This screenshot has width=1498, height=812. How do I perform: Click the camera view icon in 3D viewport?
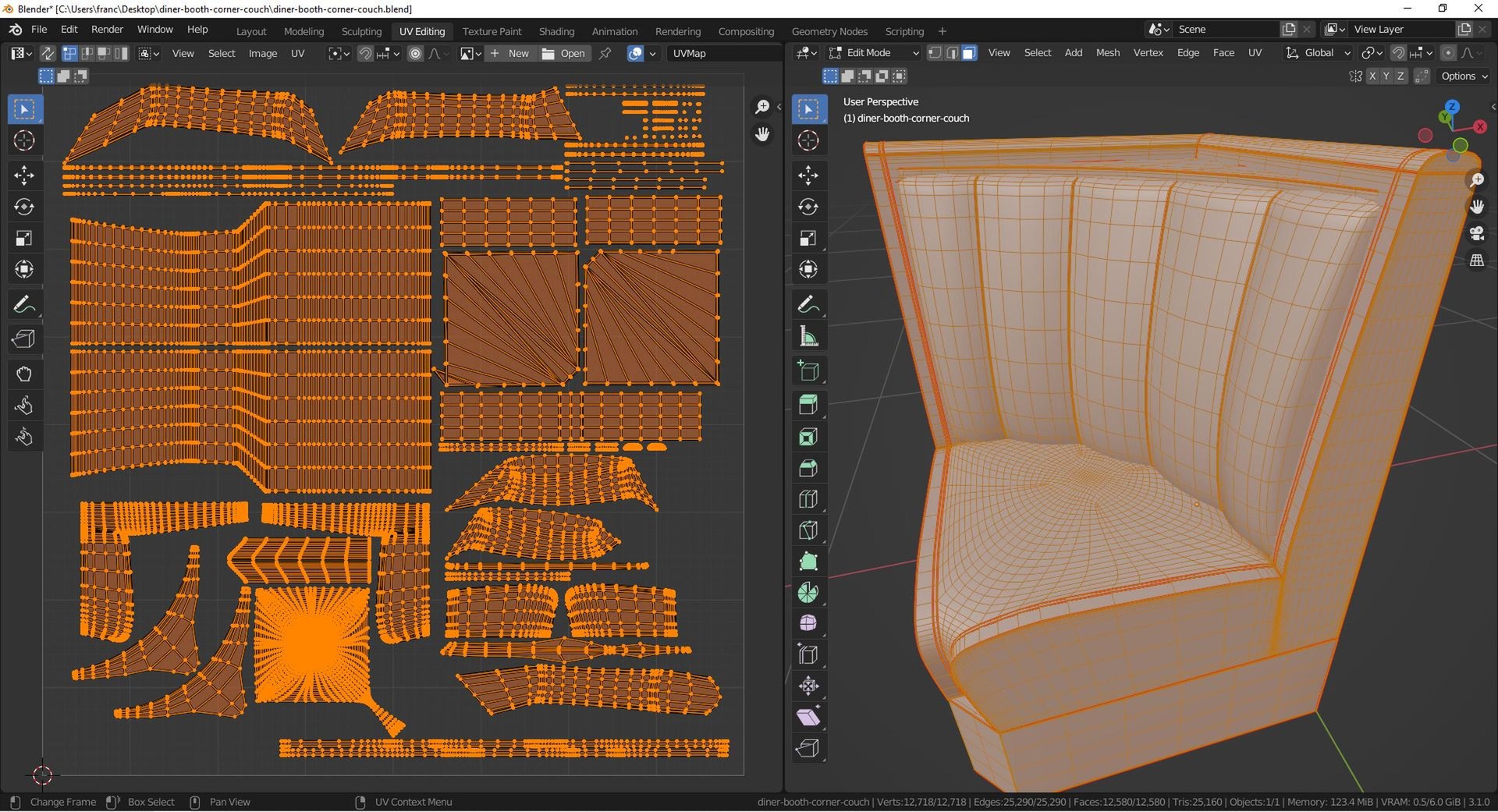click(1477, 233)
